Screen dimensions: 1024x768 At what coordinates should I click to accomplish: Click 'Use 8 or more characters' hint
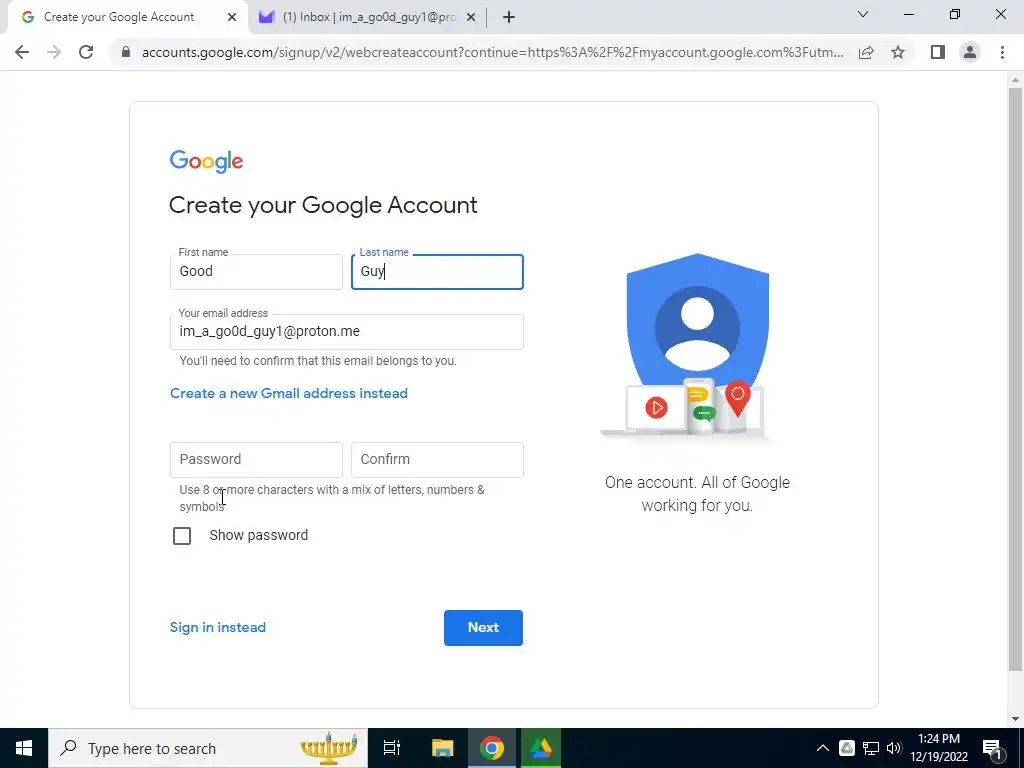click(332, 498)
